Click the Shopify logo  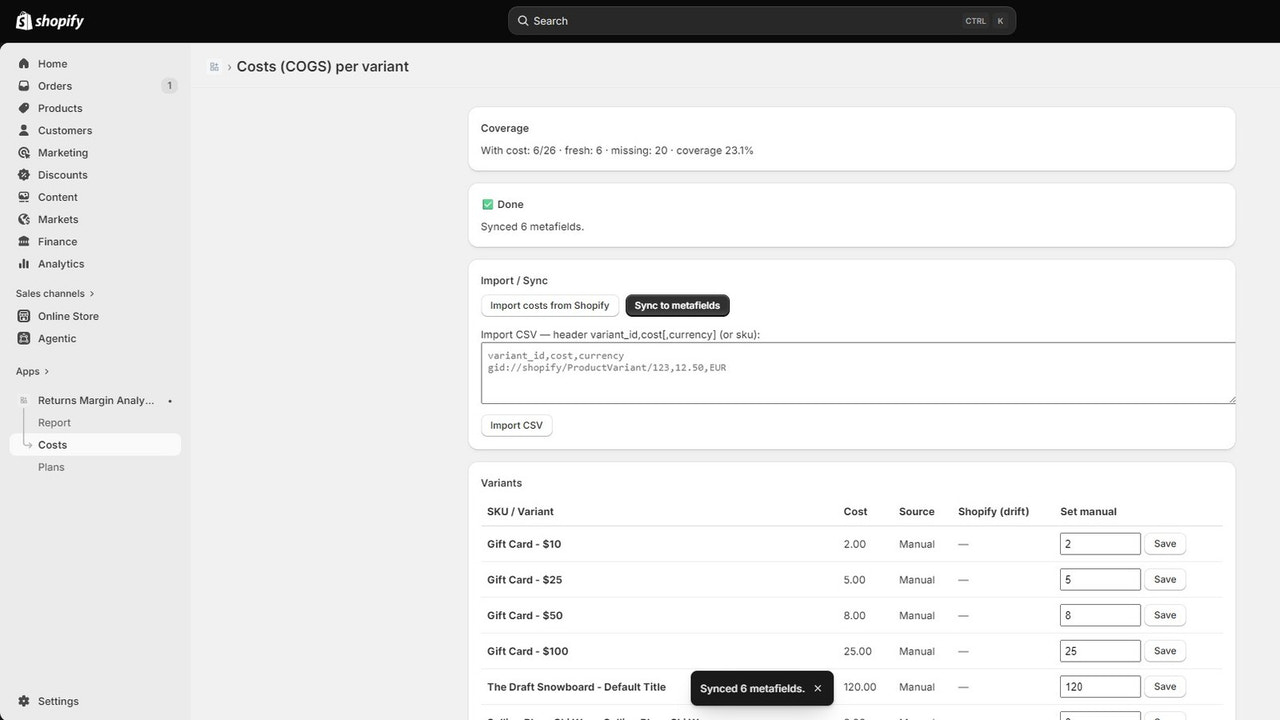tap(50, 21)
